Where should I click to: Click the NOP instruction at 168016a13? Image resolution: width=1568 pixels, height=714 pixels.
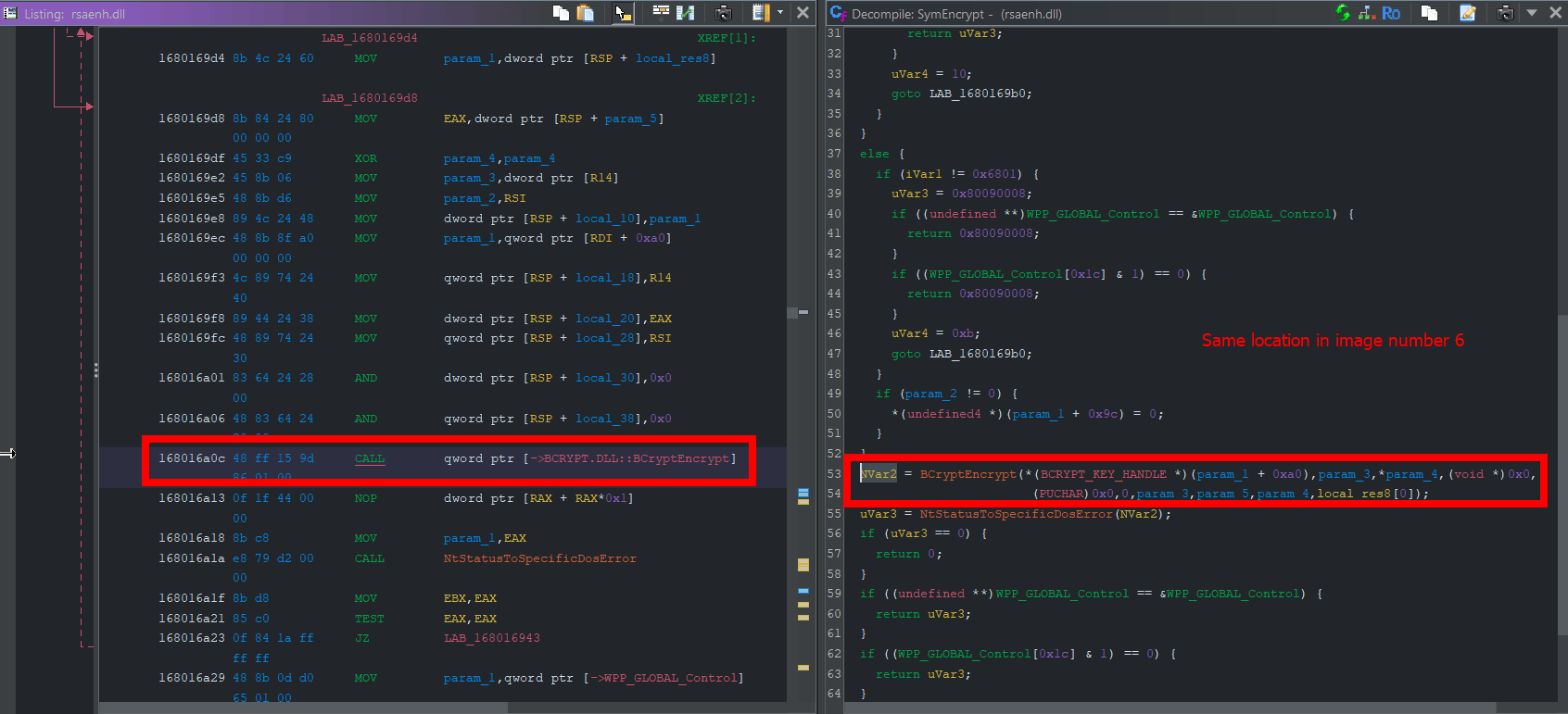click(365, 498)
